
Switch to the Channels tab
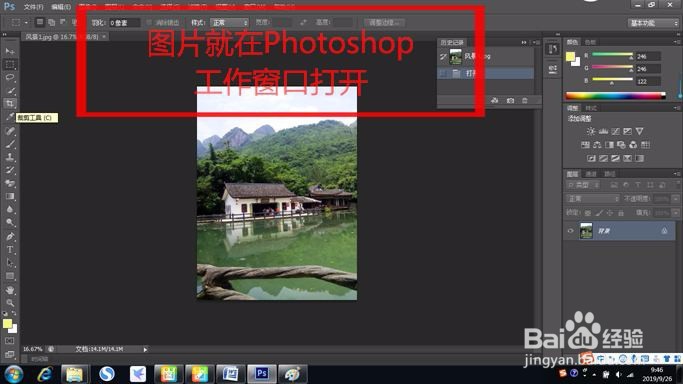pyautogui.click(x=591, y=174)
